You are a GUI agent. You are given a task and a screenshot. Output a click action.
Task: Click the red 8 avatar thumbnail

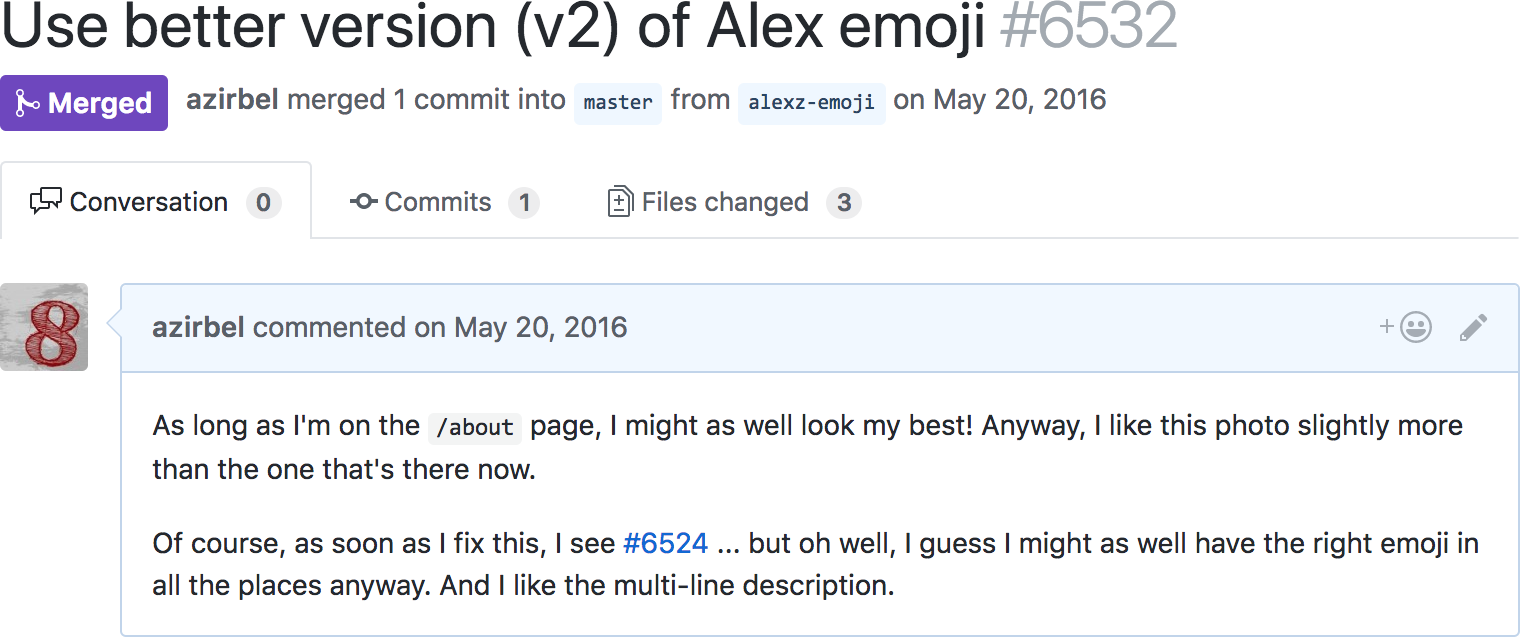tap(44, 327)
